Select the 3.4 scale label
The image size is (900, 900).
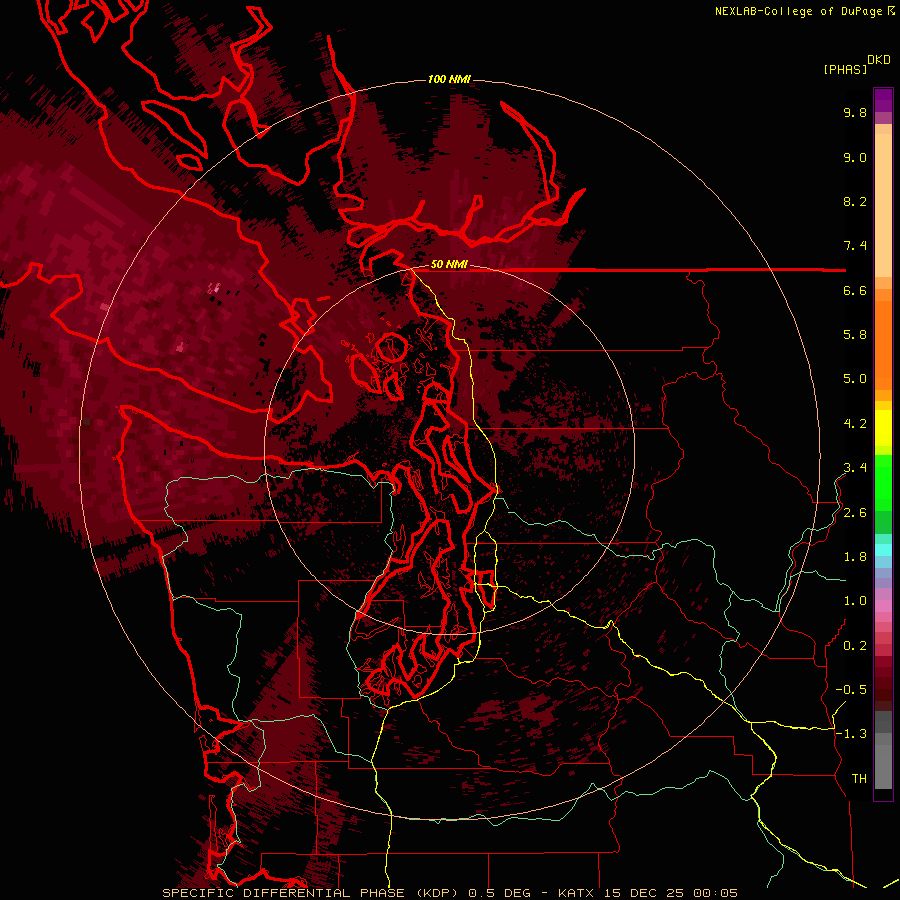tap(855, 468)
